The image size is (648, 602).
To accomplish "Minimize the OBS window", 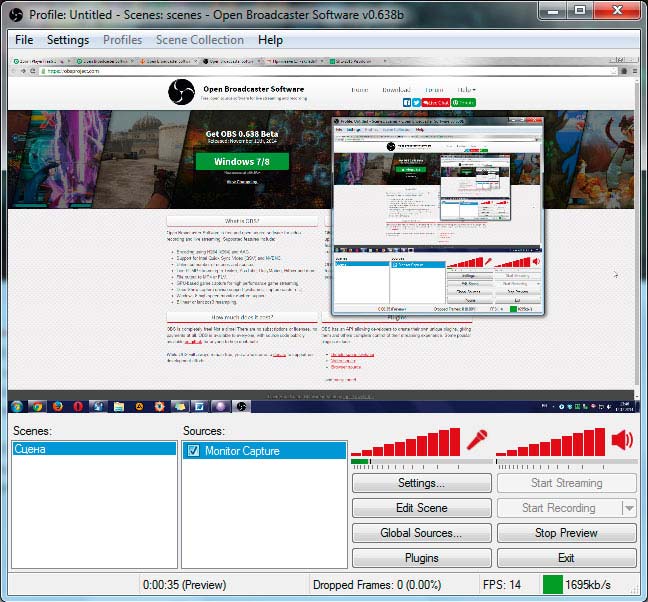I will (x=553, y=10).
